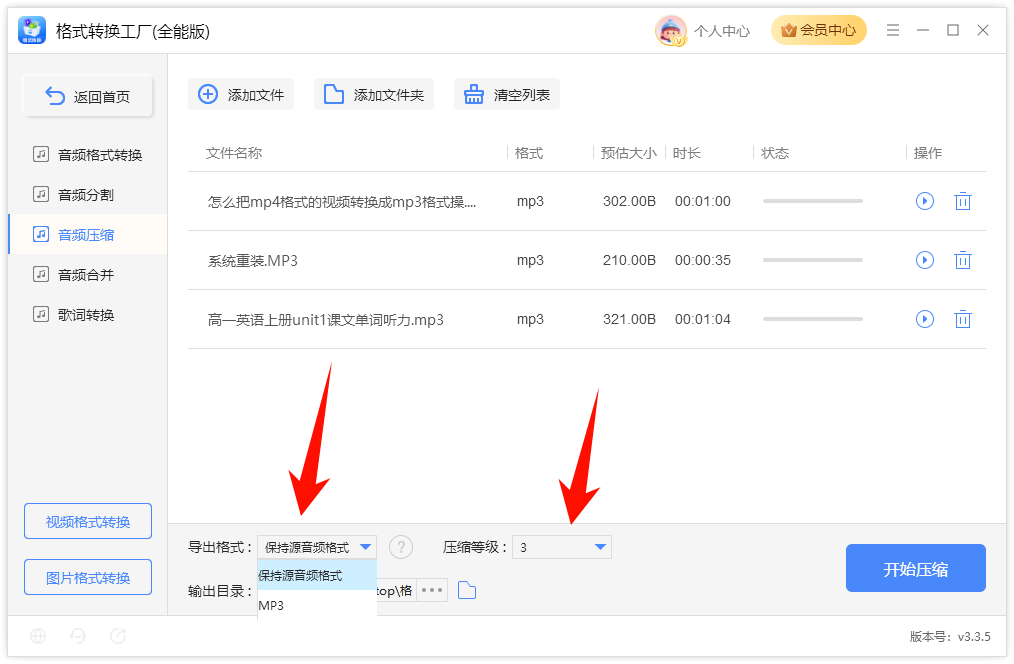This screenshot has width=1014, height=664.
Task: Click the user avatar icon
Action: pyautogui.click(x=671, y=30)
